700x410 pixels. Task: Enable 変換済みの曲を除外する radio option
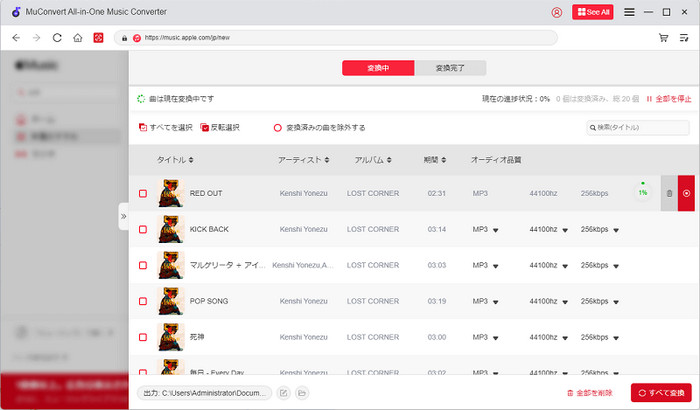tap(279, 128)
